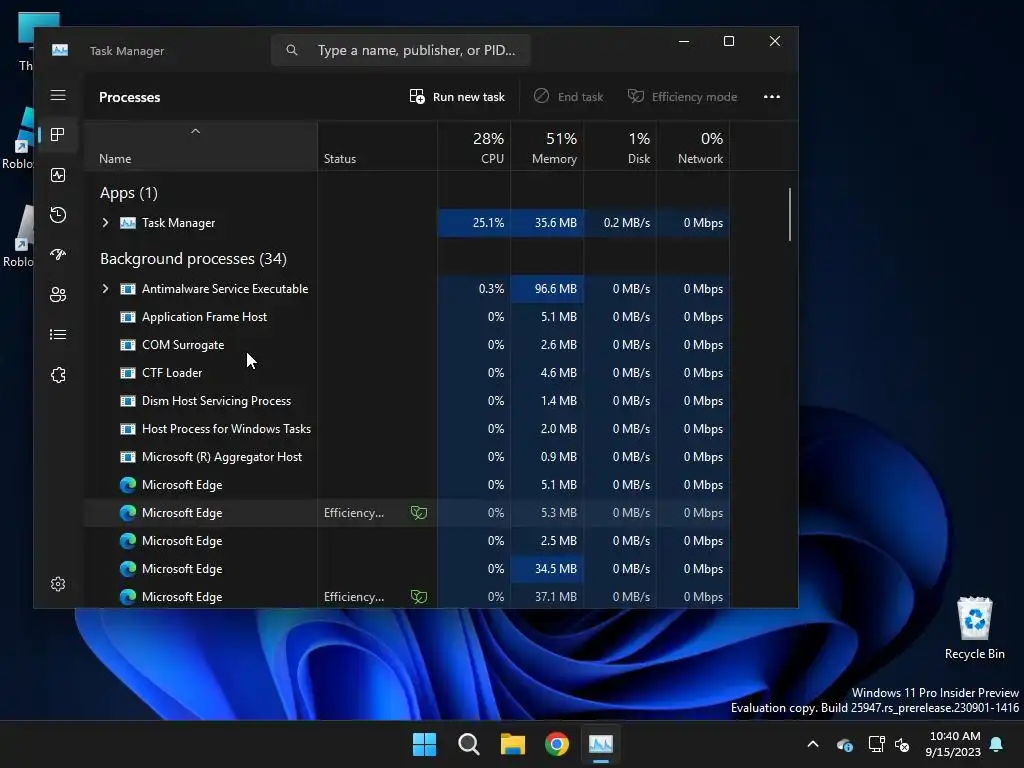Sort by the CPU column header

point(474,146)
